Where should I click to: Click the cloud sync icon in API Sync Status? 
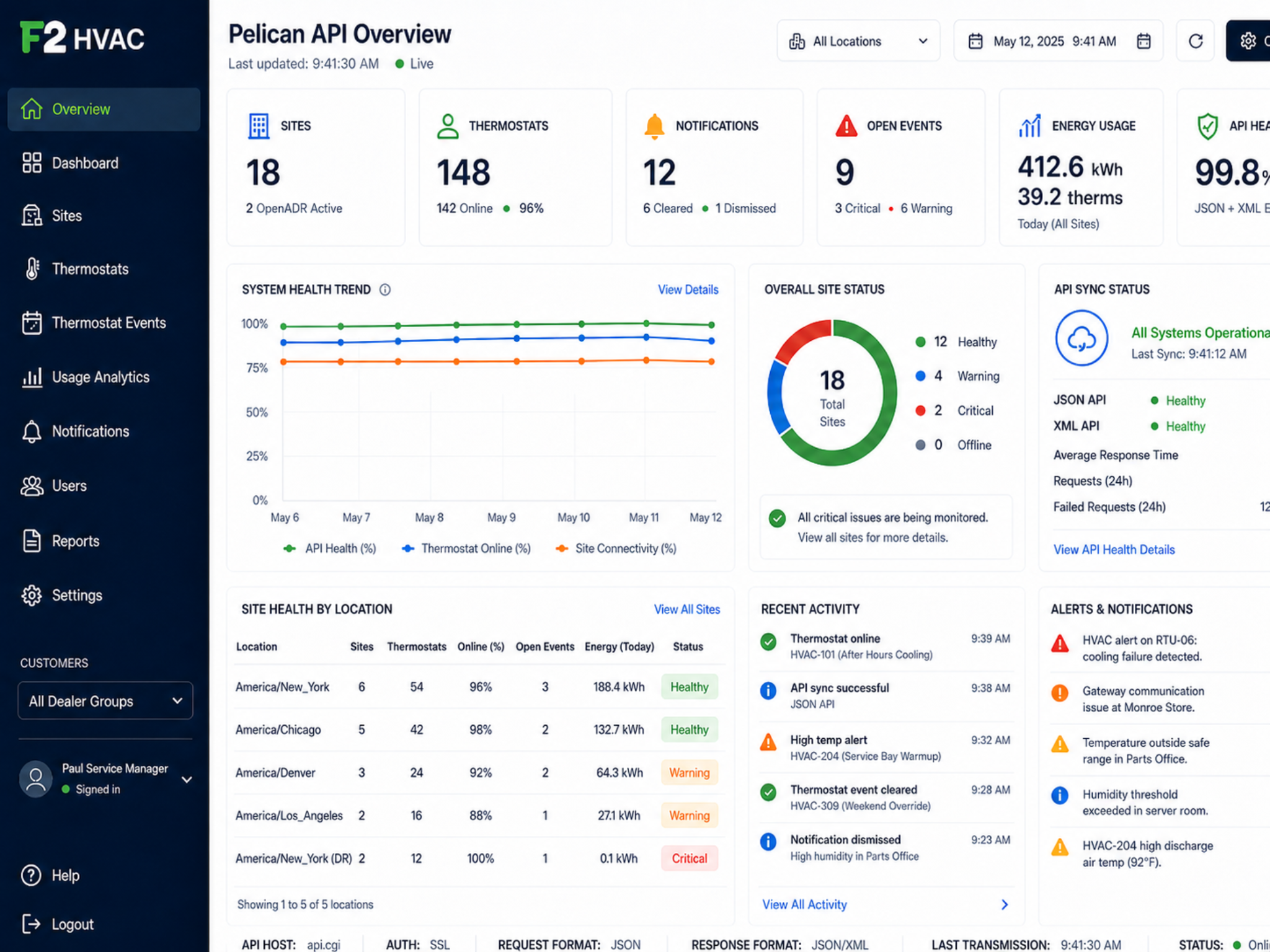pos(1081,338)
